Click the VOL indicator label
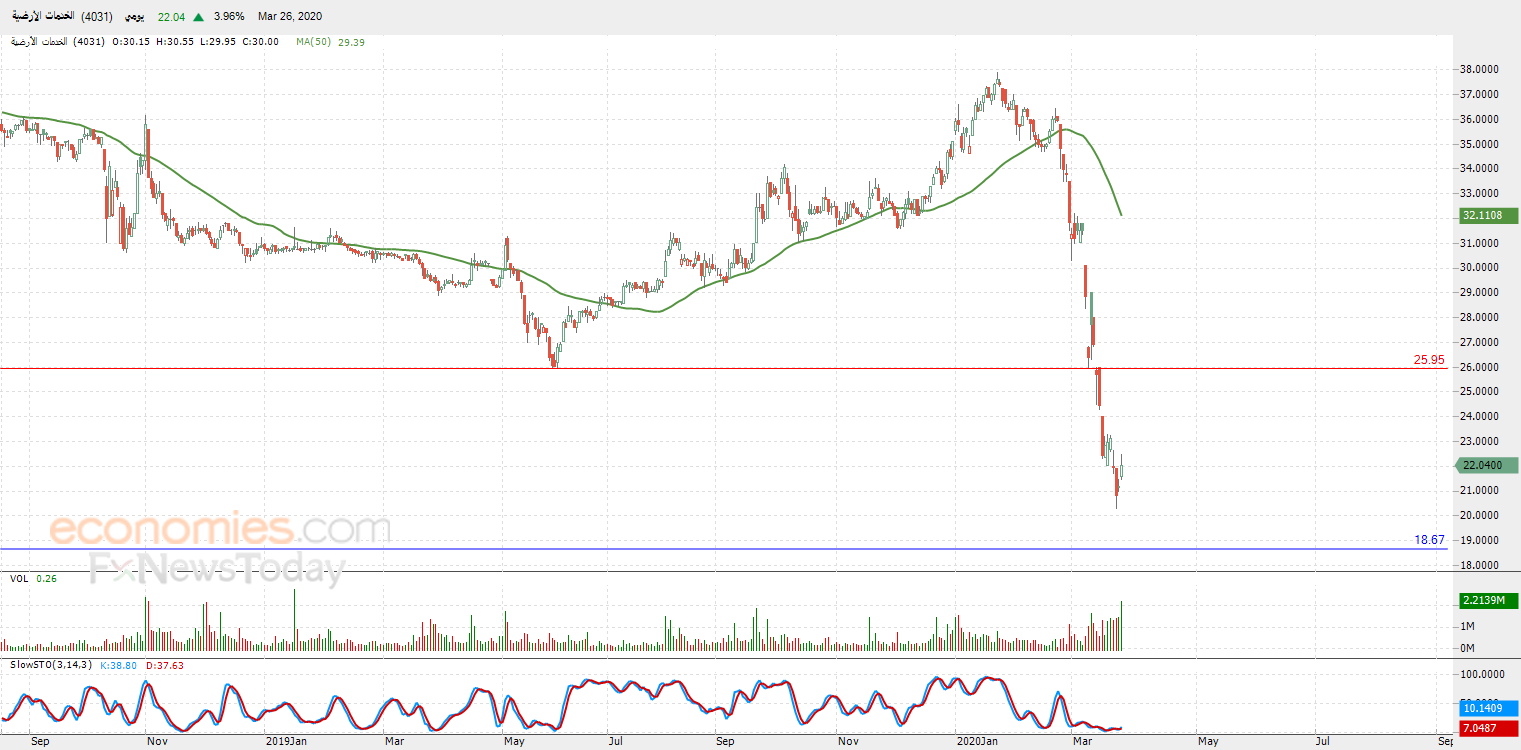Viewport: 1521px width, 750px height. (x=18, y=578)
